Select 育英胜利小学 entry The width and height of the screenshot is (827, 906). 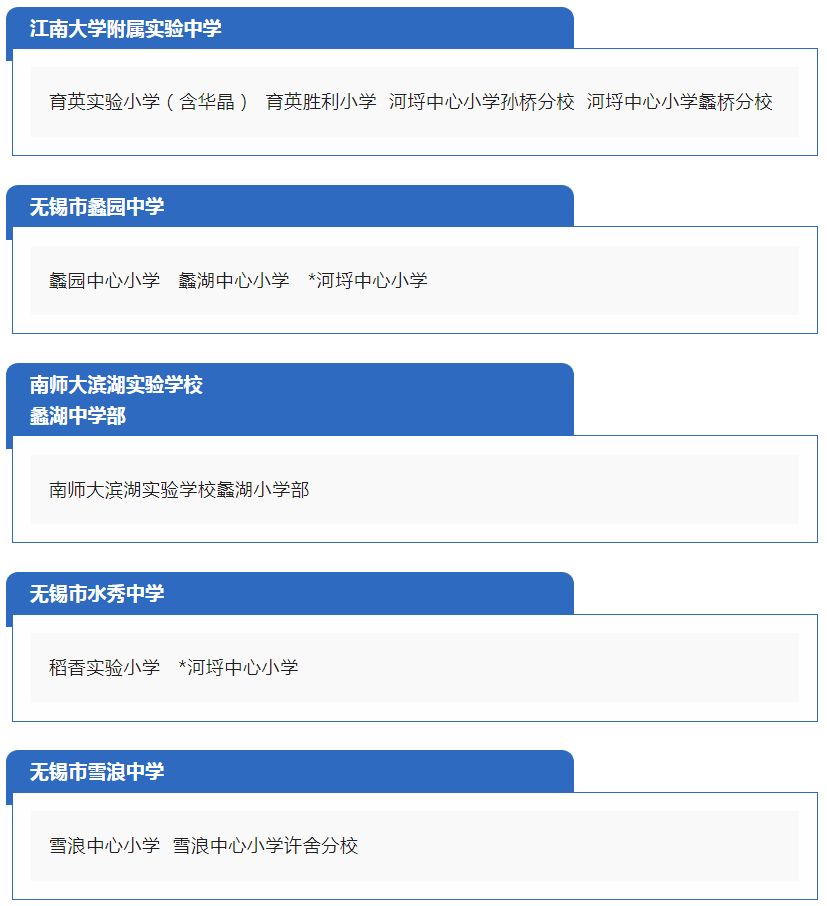321,102
